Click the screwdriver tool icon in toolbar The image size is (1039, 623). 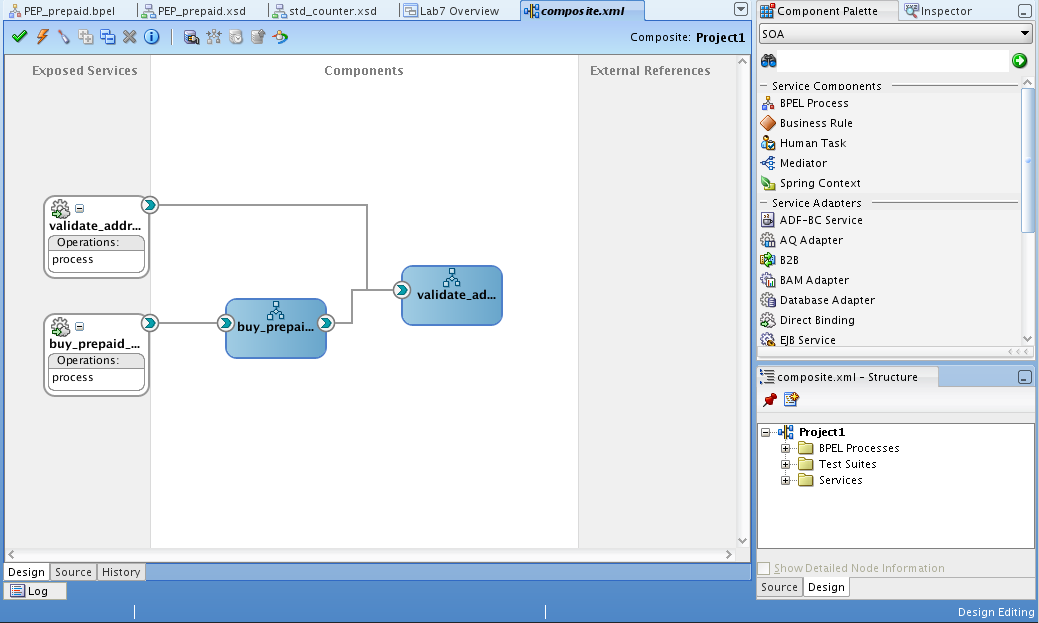(x=64, y=36)
